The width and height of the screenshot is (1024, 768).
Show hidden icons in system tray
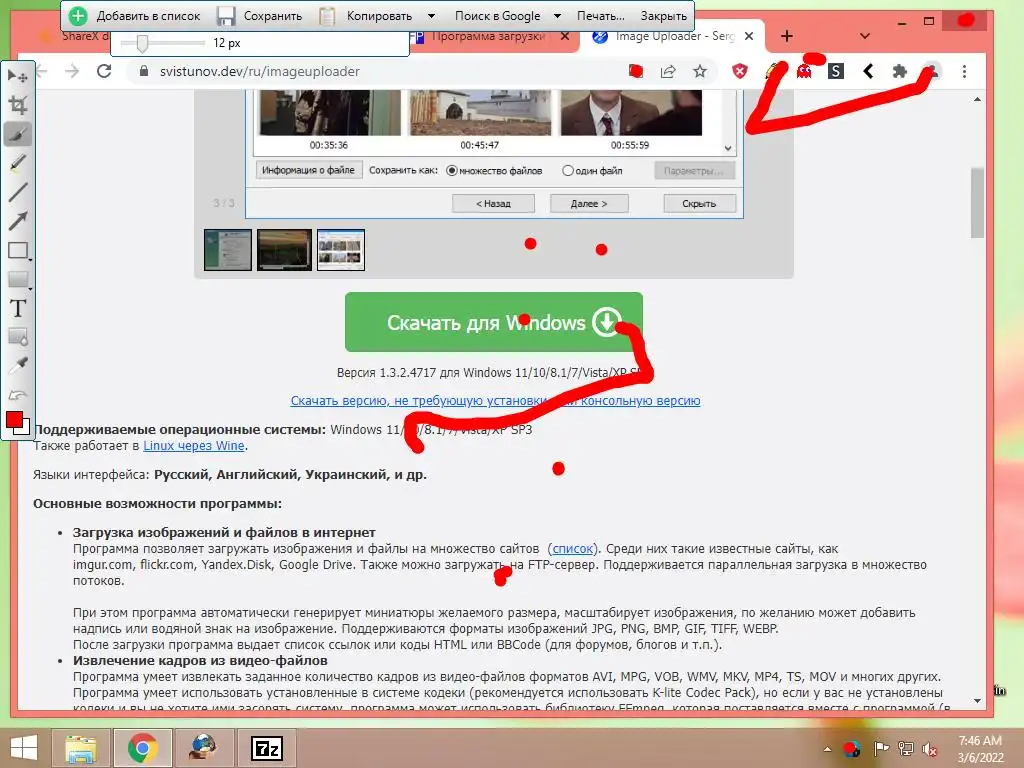click(827, 749)
